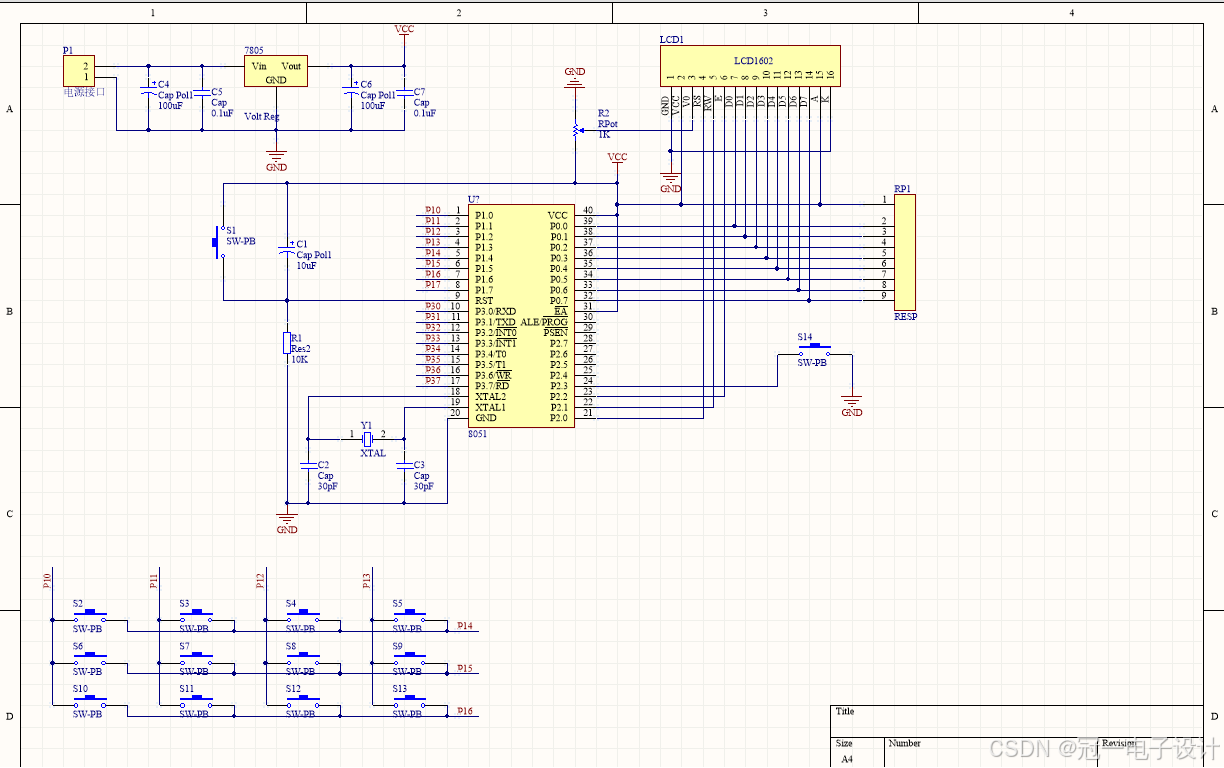Select the C6 100uF polarized capacitor
The image size is (1224, 768).
(351, 90)
